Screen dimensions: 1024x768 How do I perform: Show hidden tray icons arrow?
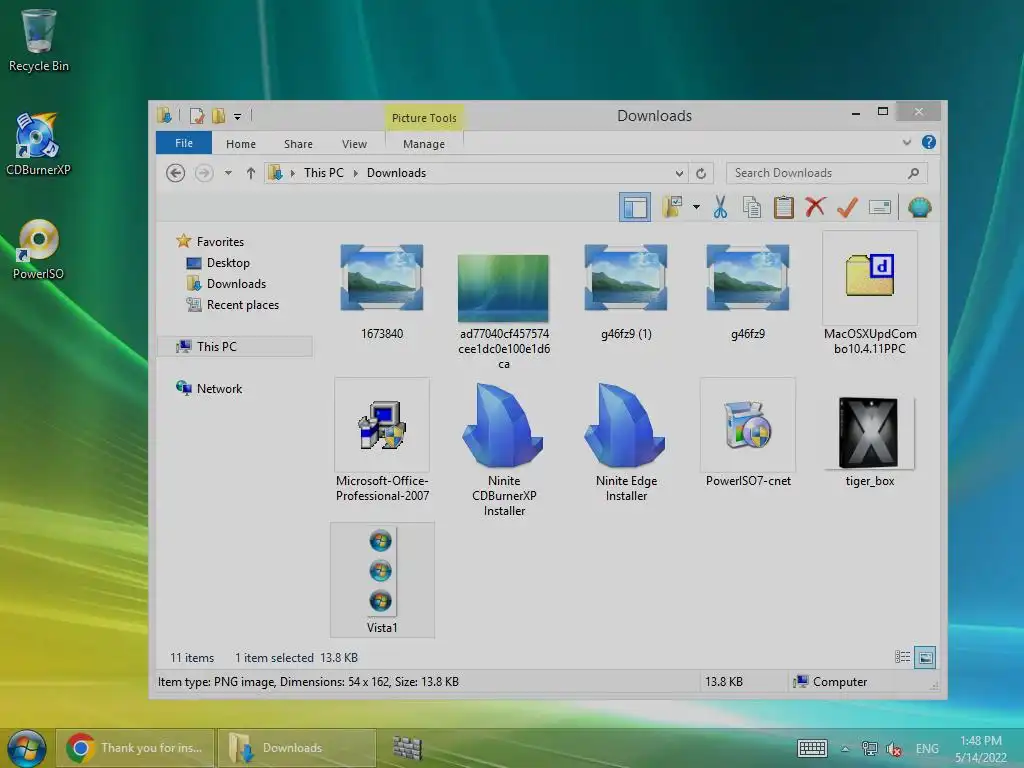(x=844, y=749)
